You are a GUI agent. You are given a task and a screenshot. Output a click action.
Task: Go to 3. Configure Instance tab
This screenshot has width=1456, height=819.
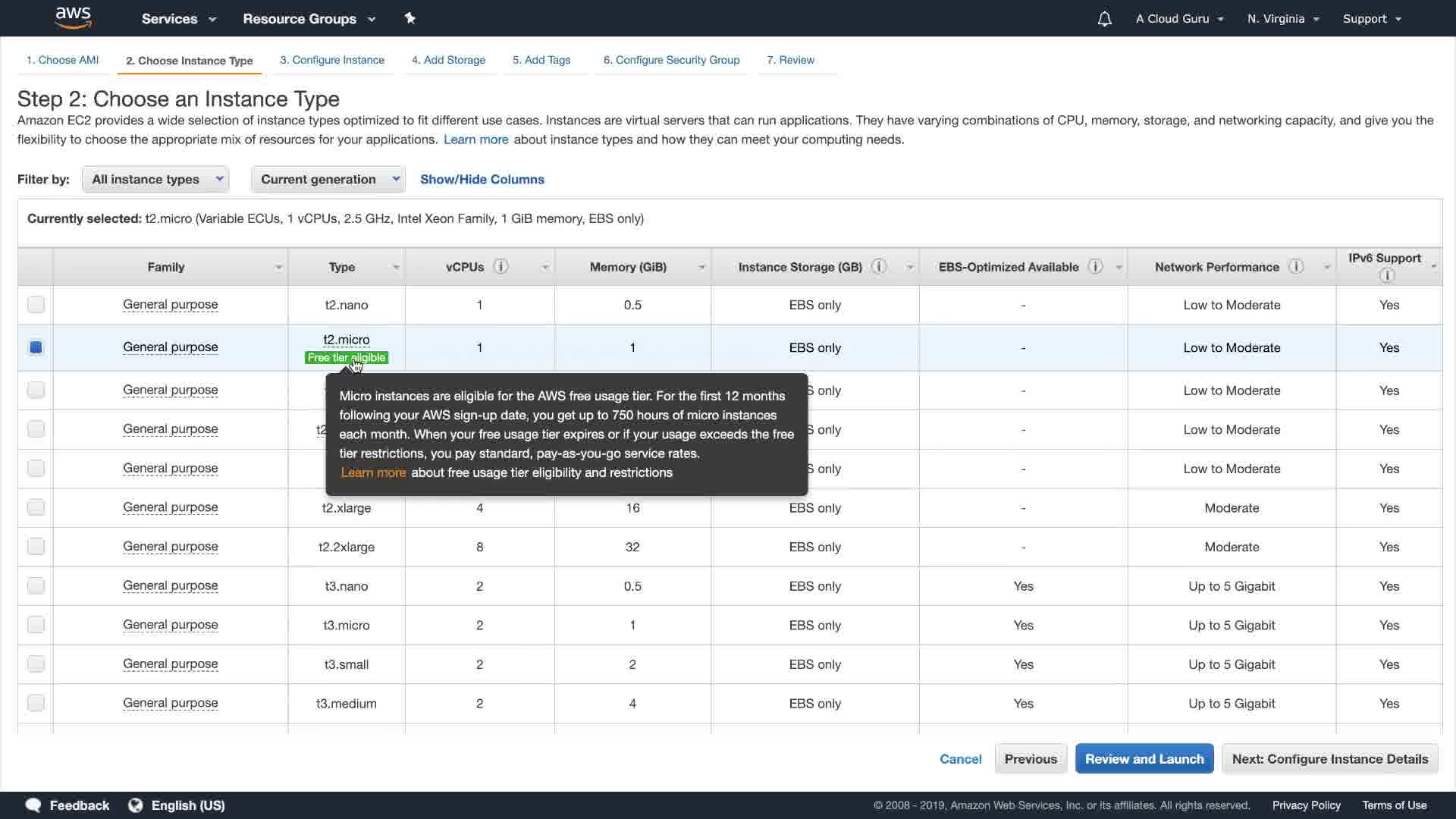332,60
